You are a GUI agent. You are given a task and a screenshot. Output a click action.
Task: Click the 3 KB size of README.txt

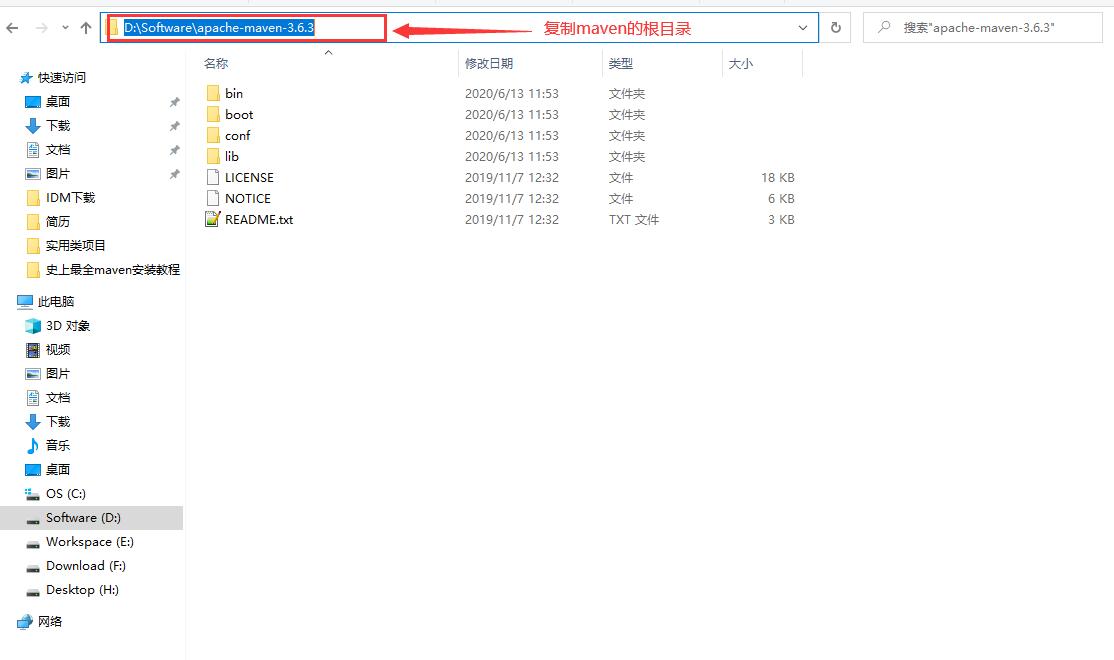point(782,220)
